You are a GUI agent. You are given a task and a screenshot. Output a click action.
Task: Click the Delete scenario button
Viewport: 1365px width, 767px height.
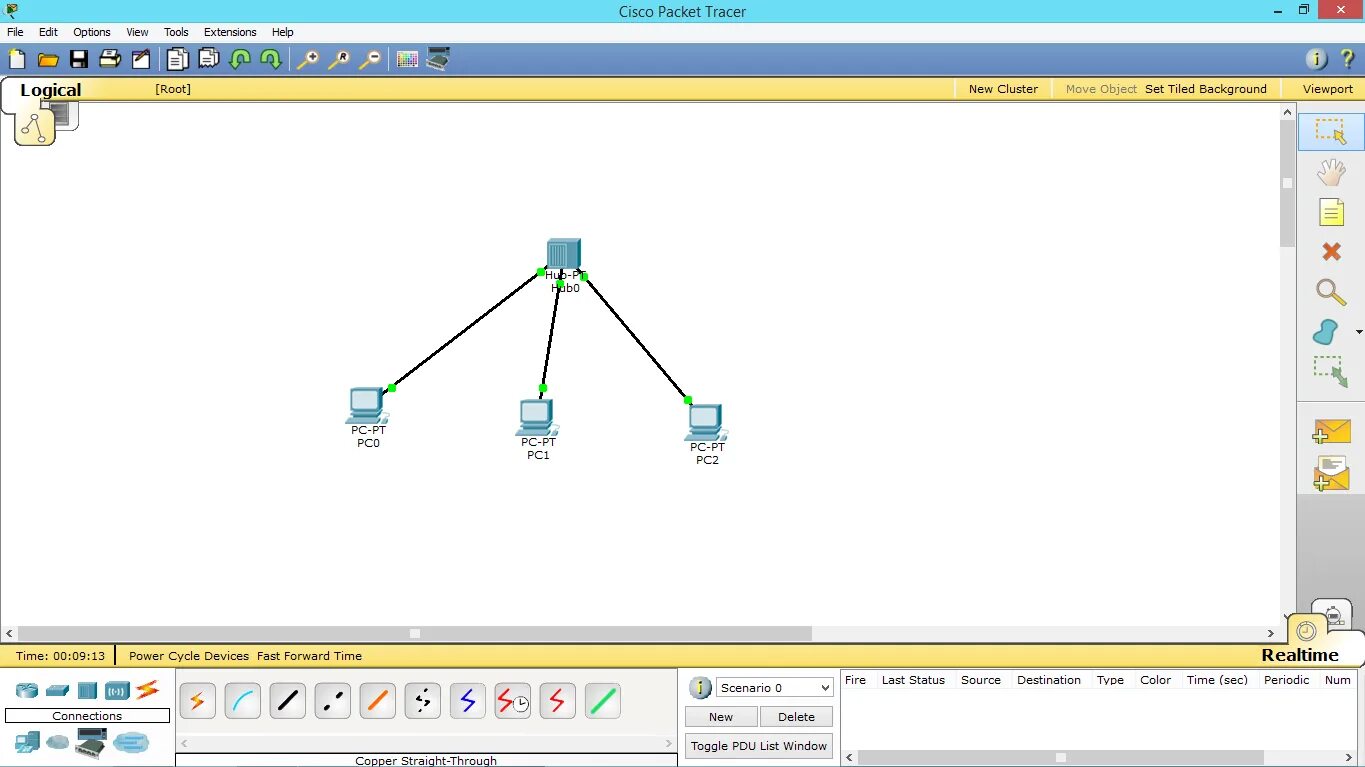(796, 717)
